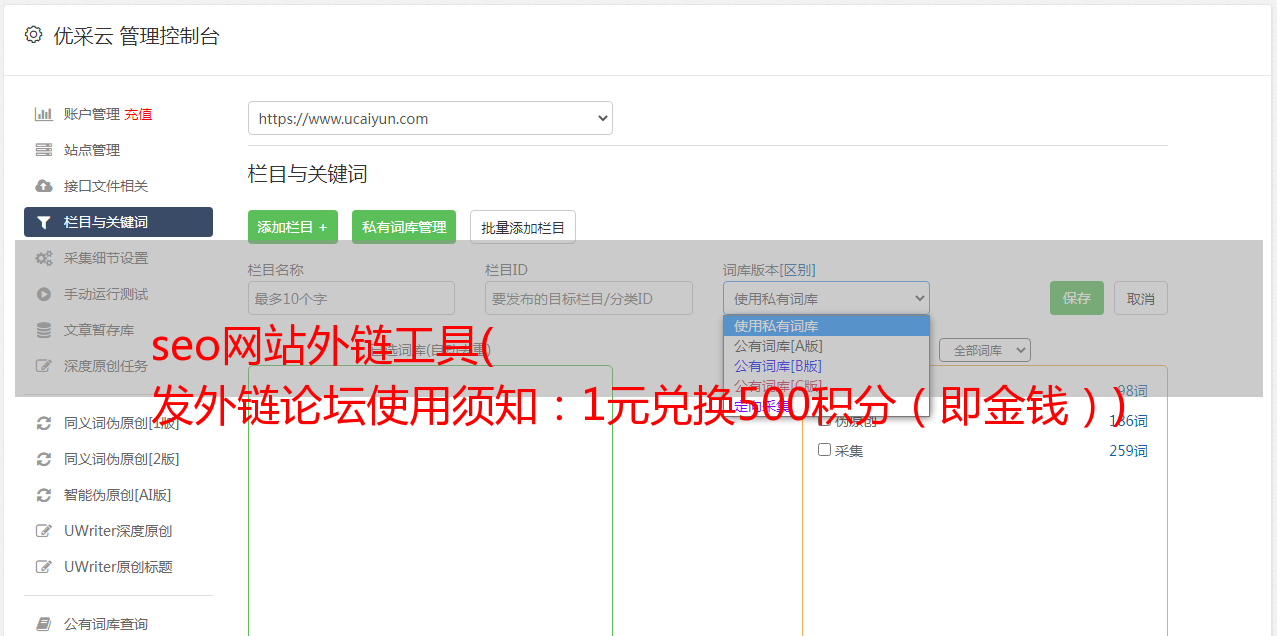Open 文章暂存库 via its database icon
Viewport: 1277px width, 636px height.
tap(43, 330)
